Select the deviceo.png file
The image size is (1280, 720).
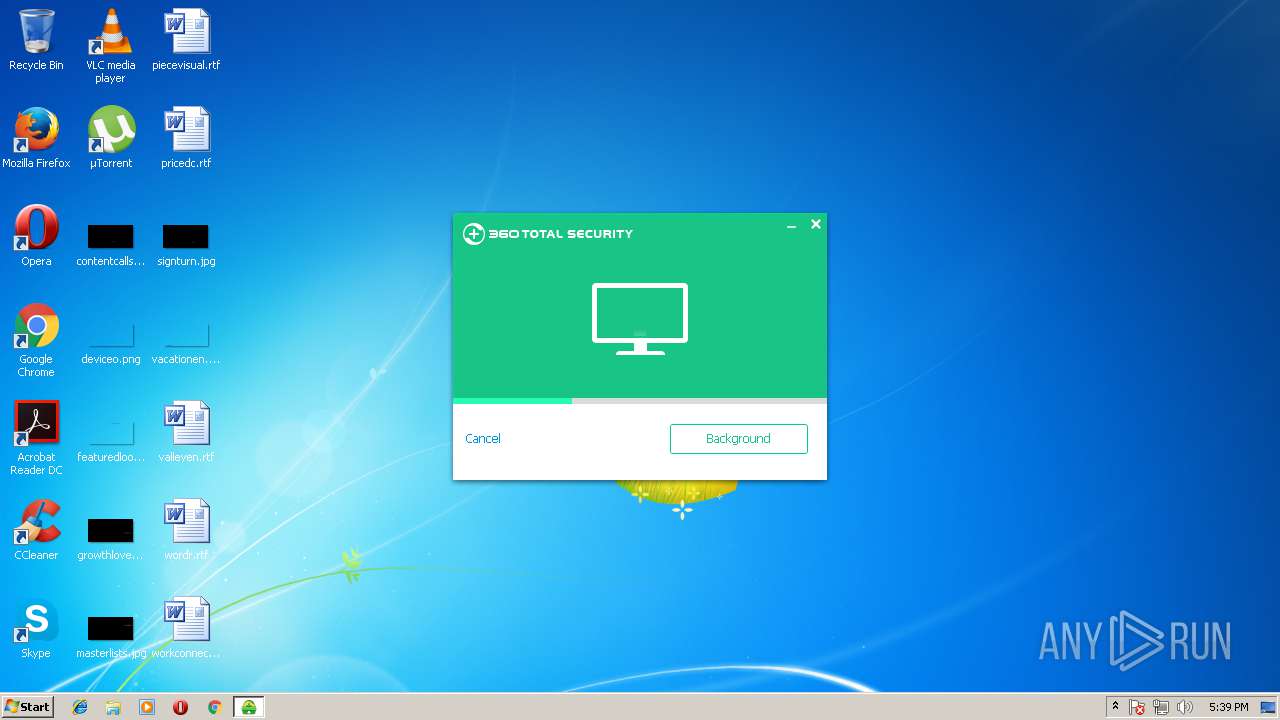pyautogui.click(x=110, y=342)
